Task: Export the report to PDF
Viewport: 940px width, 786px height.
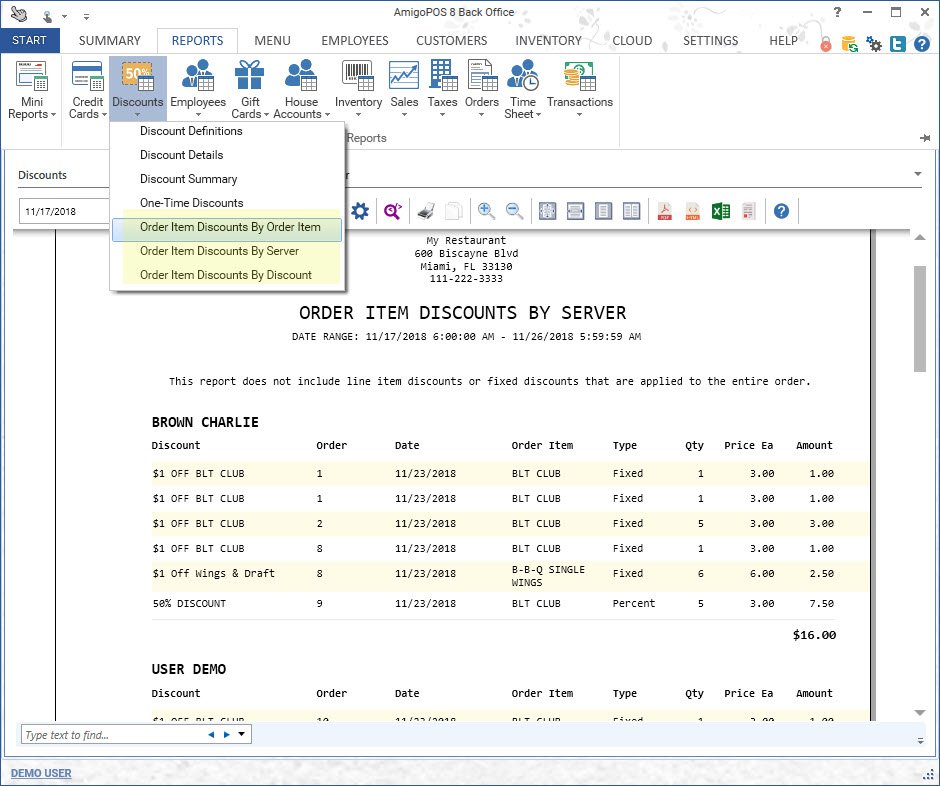Action: tap(664, 211)
